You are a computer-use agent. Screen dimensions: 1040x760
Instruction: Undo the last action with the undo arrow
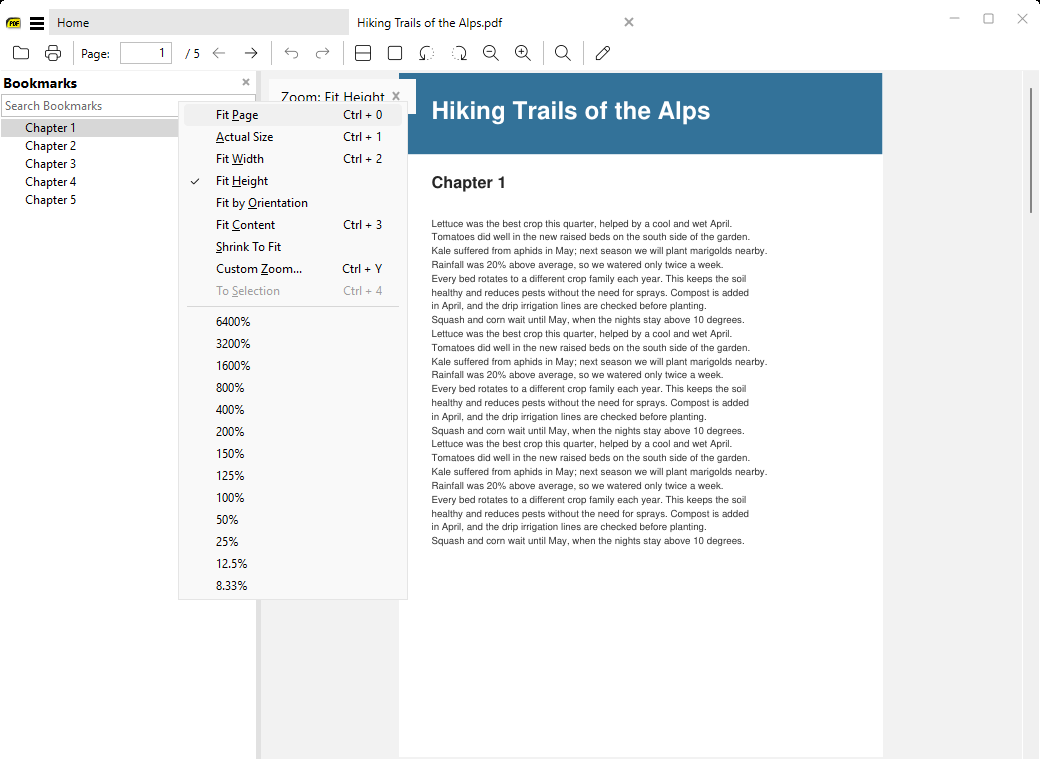point(291,53)
